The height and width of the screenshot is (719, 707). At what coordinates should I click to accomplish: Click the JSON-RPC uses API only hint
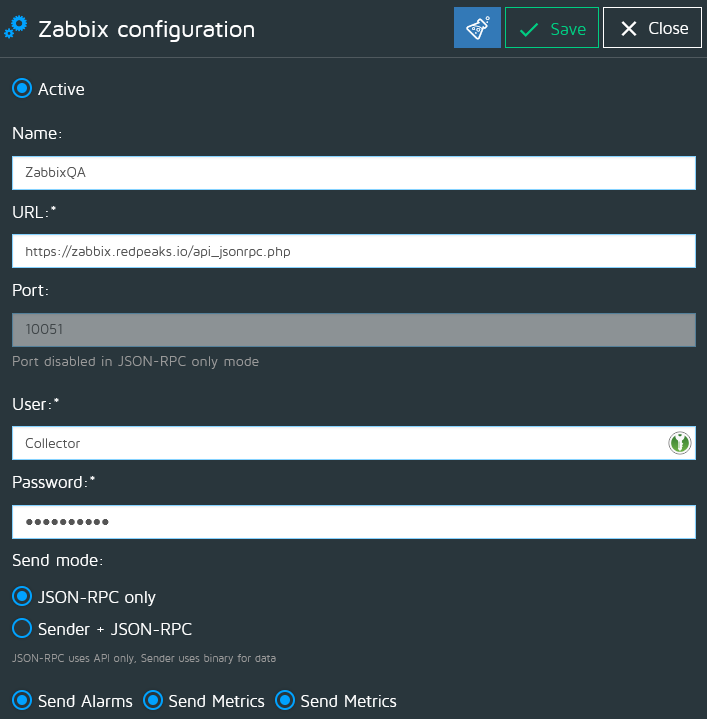[143, 658]
